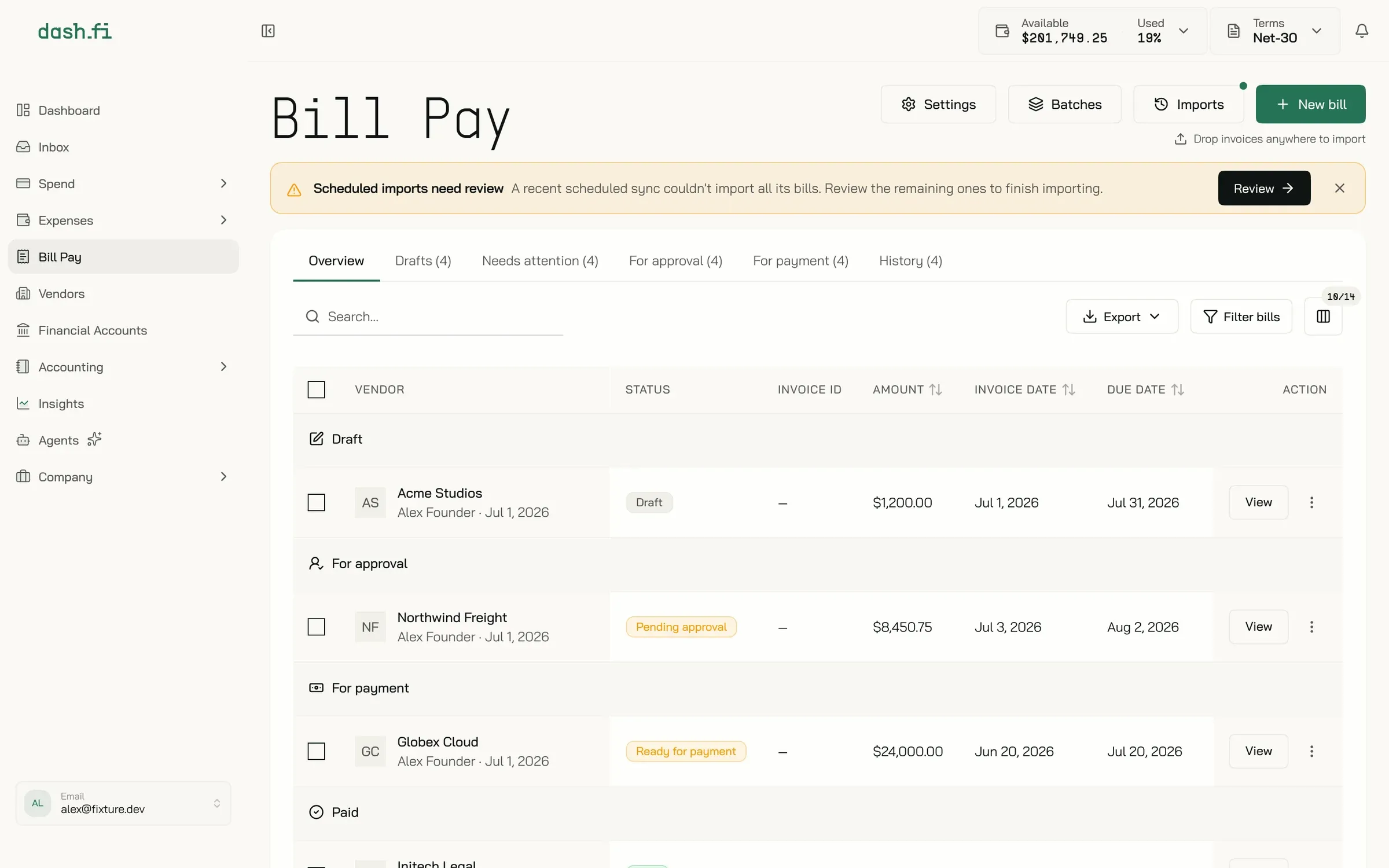This screenshot has width=1389, height=868.
Task: Open more options for Acme Studios row
Action: (x=1311, y=502)
